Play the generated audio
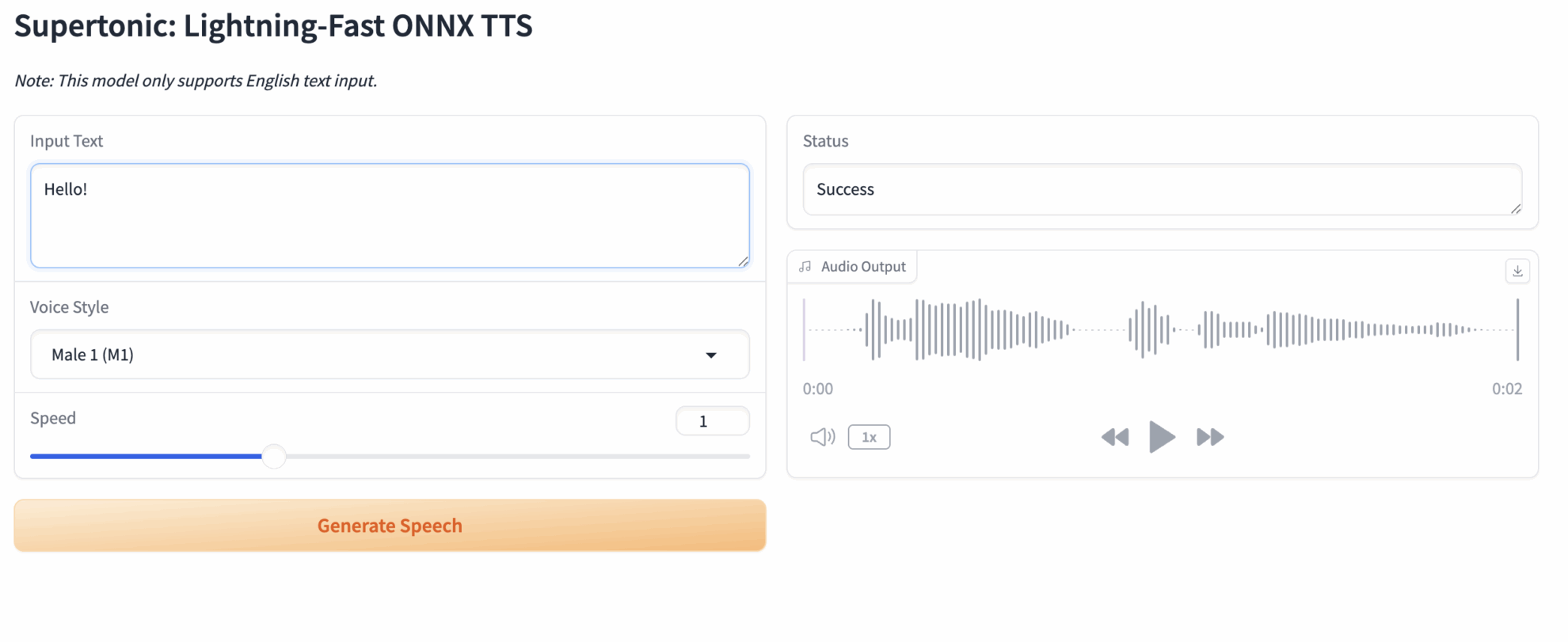 [1161, 437]
